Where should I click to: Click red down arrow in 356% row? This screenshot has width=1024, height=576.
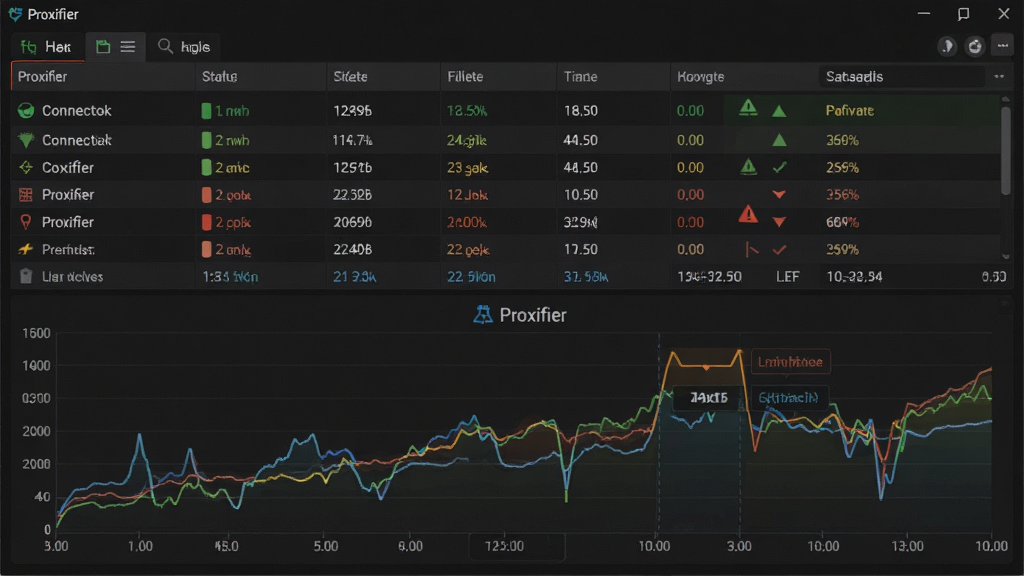point(779,195)
